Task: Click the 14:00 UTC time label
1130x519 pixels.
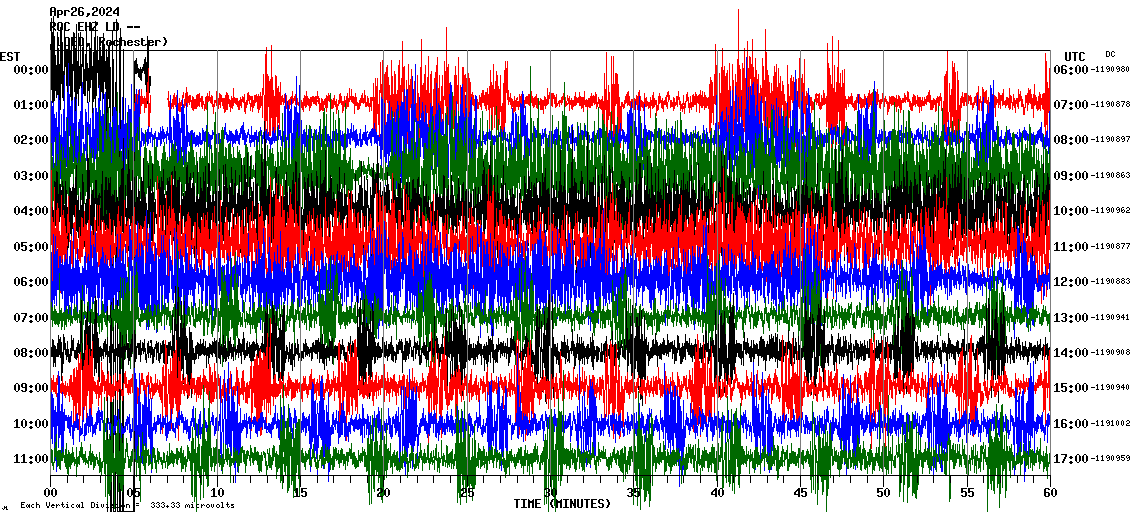Action: 1071,352
